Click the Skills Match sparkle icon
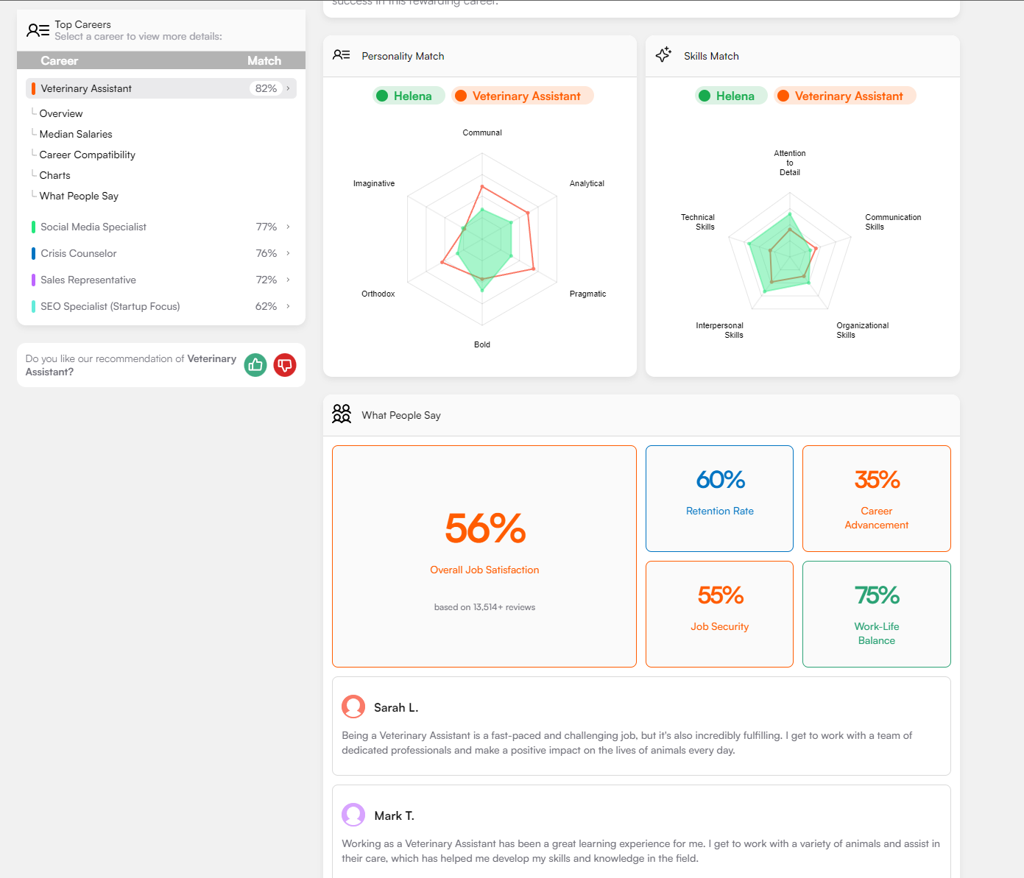Viewport: 1024px width, 878px height. pos(663,56)
